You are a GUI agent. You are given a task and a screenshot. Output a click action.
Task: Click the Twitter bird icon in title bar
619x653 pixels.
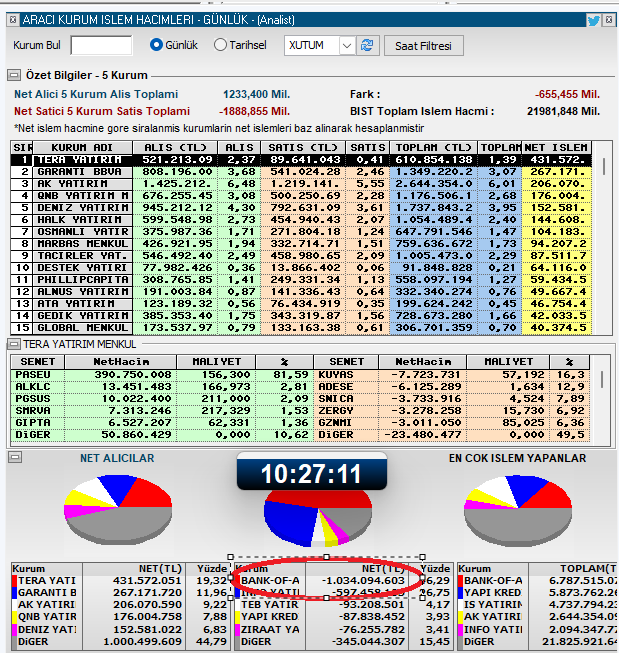pyautogui.click(x=594, y=20)
